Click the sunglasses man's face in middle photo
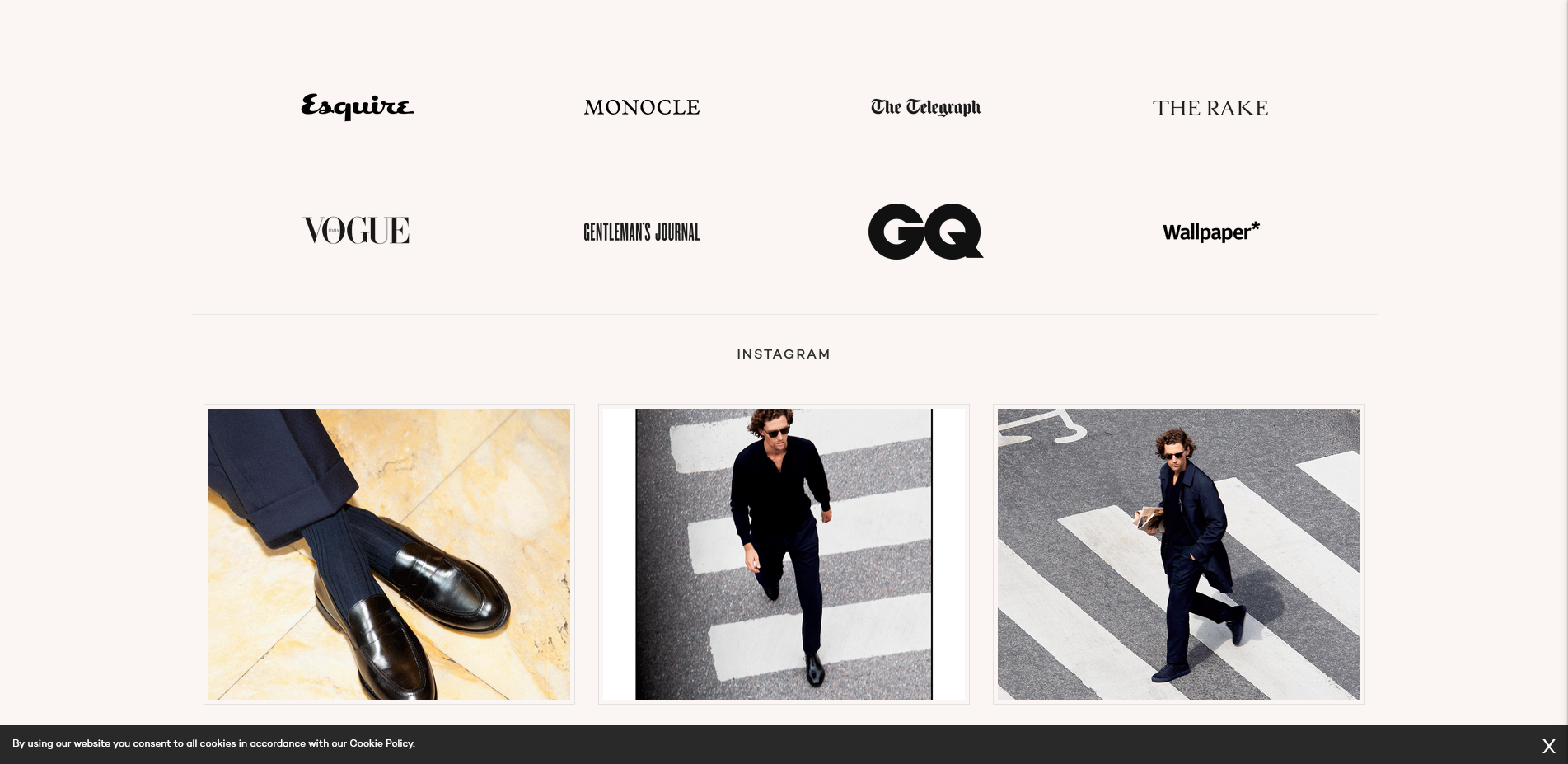 click(x=775, y=429)
